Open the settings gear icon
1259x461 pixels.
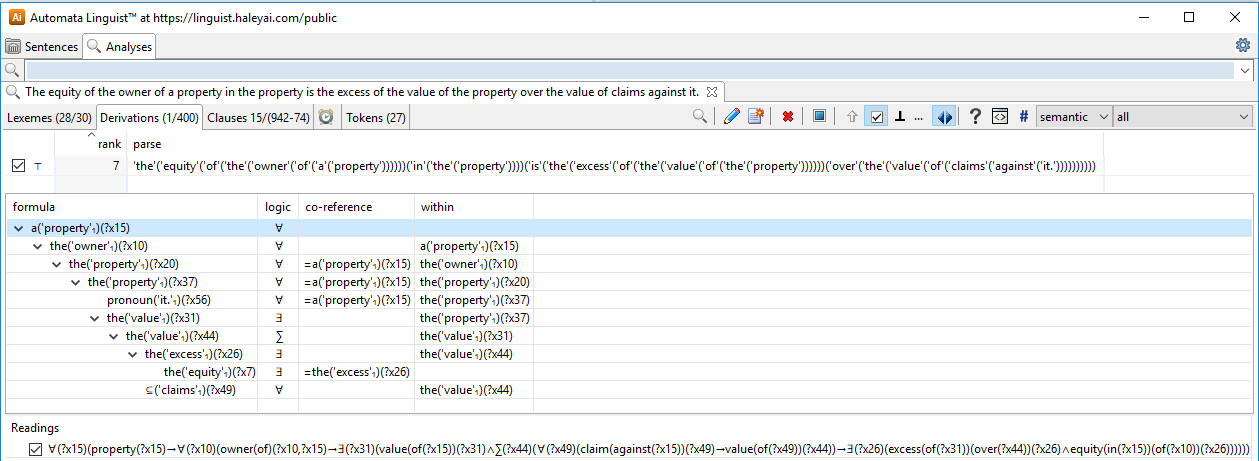(1242, 45)
